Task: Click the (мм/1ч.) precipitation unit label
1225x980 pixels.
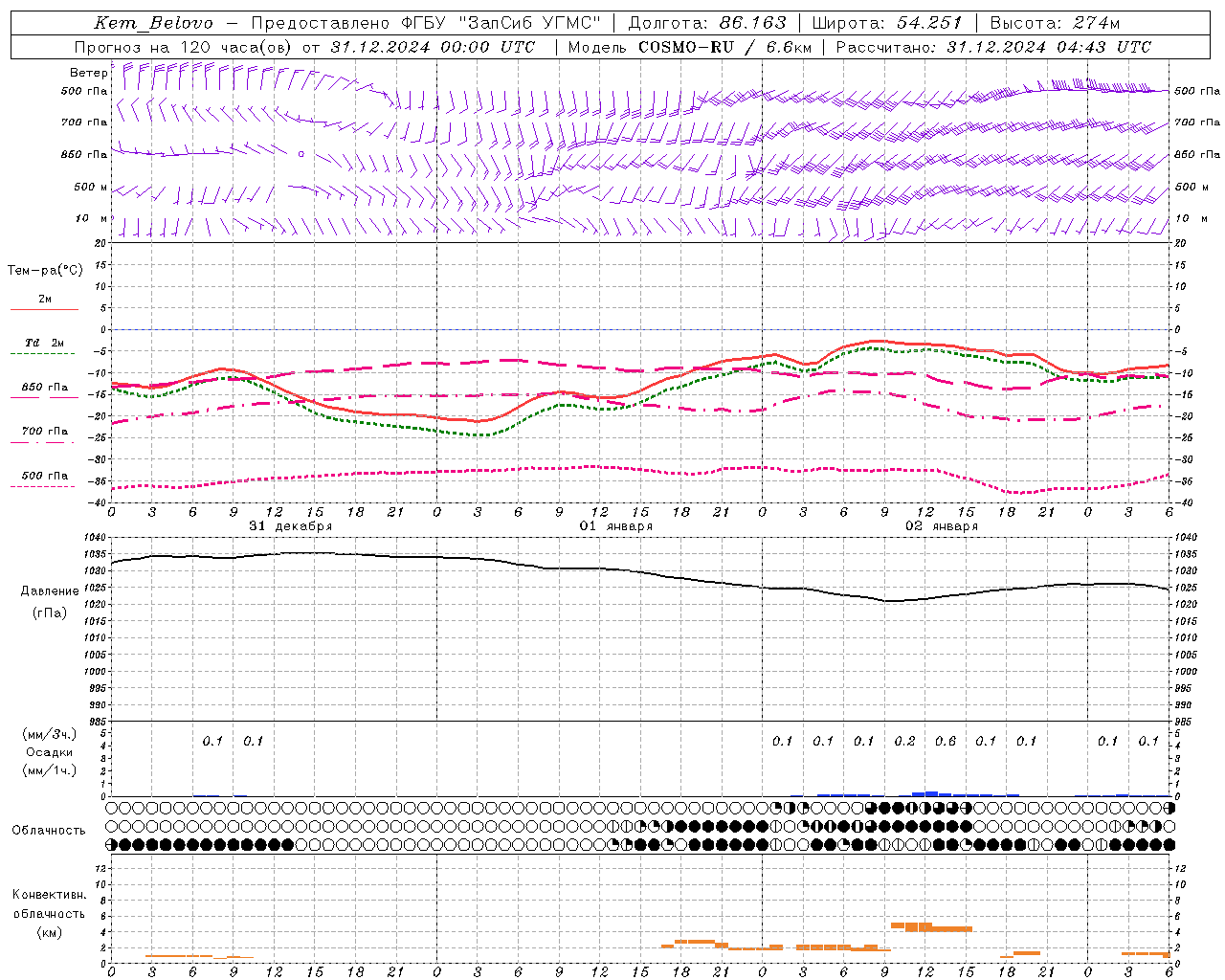Action: [50, 770]
